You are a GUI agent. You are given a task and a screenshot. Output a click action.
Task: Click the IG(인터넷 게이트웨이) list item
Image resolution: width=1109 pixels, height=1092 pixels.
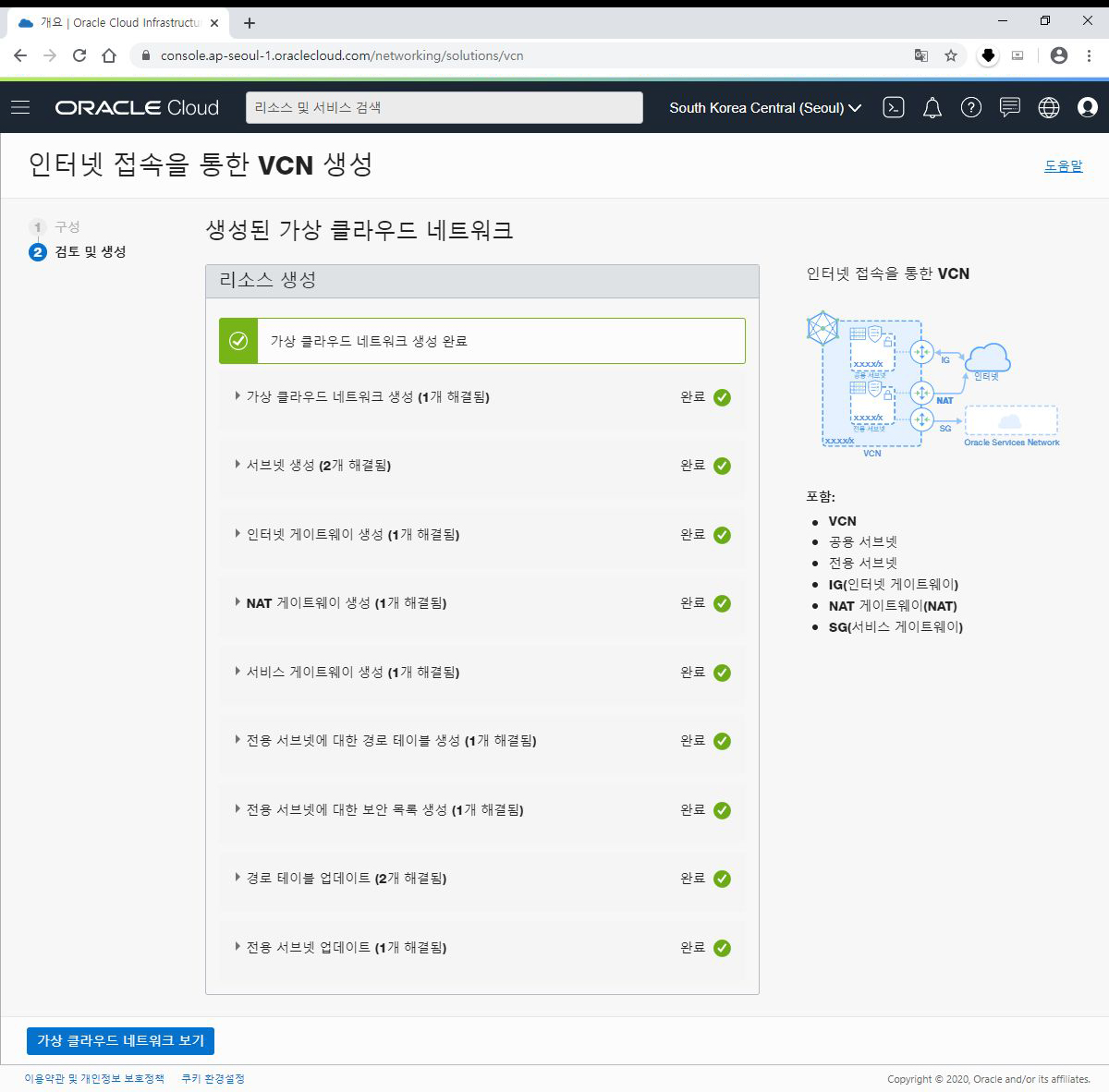click(894, 584)
